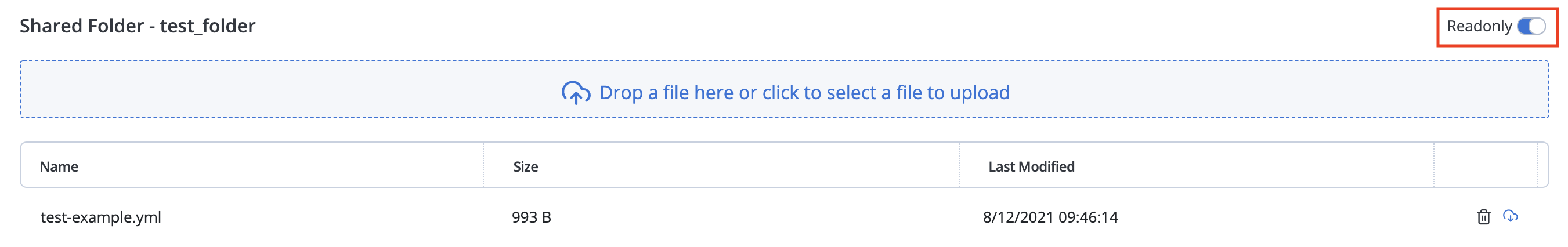
Task: Select the 993 B size cell
Action: point(532,217)
